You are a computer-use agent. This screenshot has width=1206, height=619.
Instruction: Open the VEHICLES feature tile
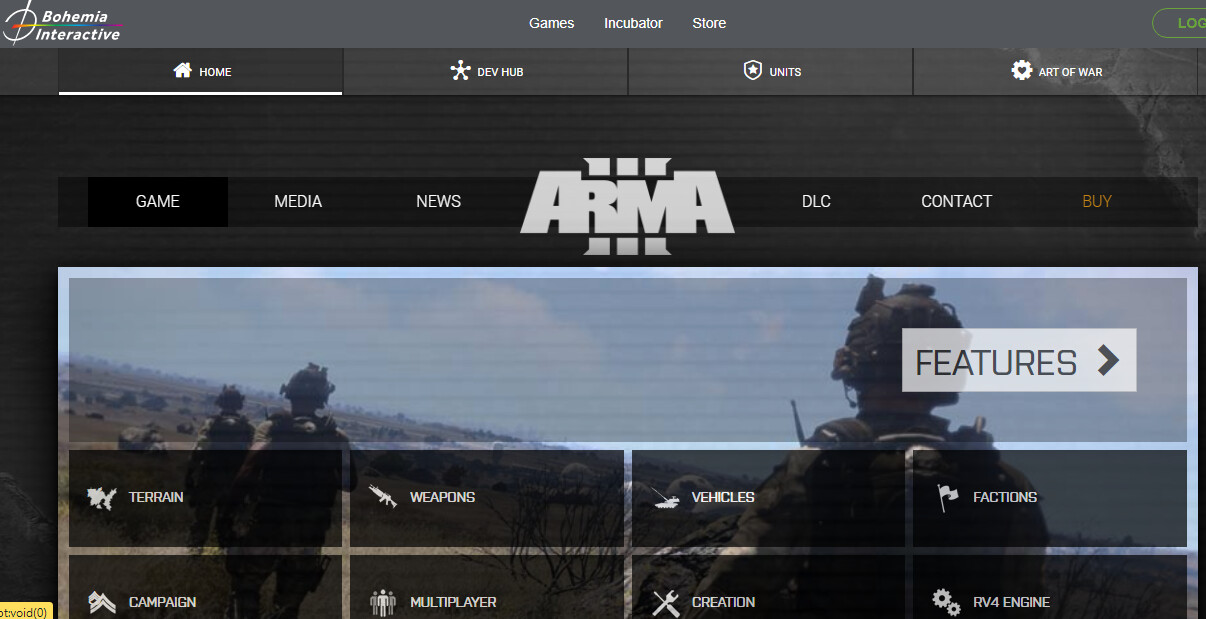pos(768,498)
